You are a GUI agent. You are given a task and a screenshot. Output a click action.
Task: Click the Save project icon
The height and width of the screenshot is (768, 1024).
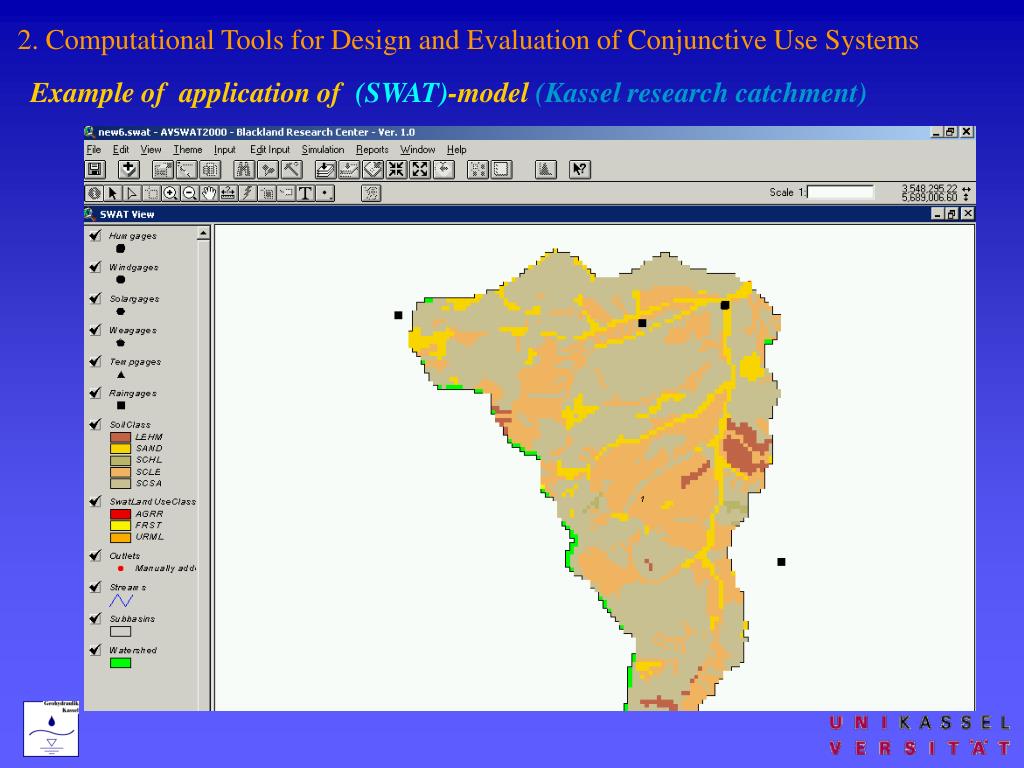[x=95, y=170]
